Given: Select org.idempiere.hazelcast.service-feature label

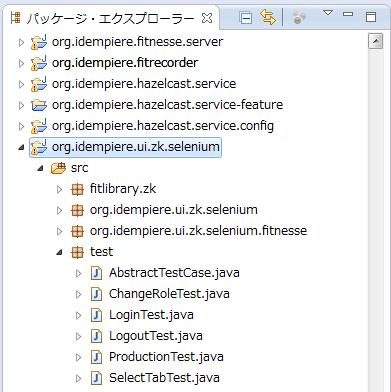Looking at the screenshot, I should click(167, 105).
